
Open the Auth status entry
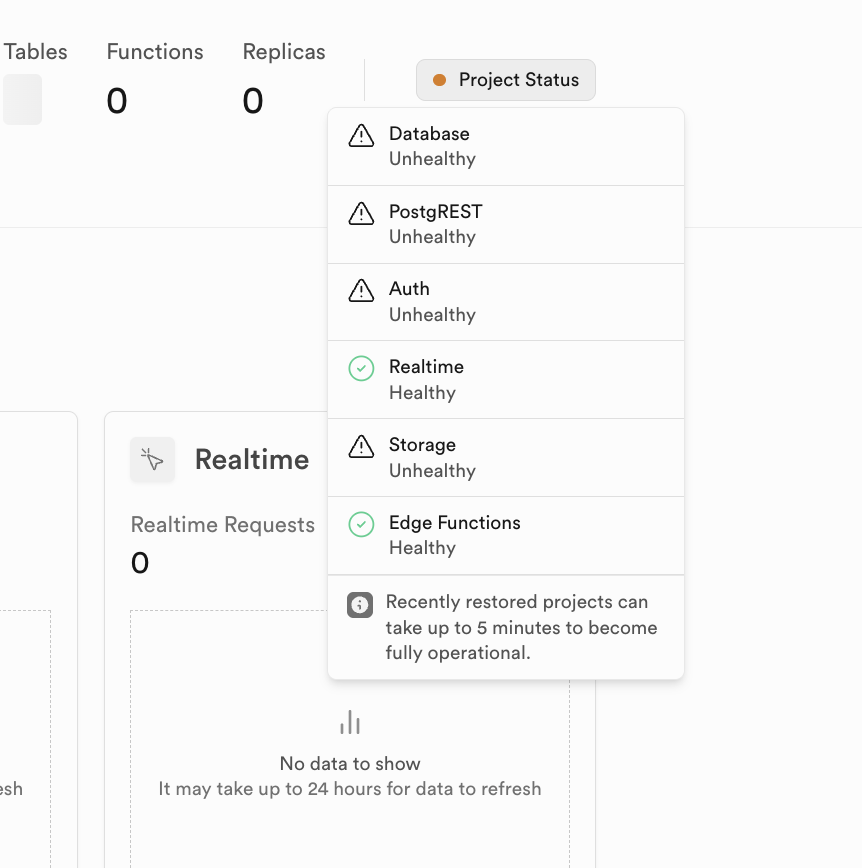[506, 302]
